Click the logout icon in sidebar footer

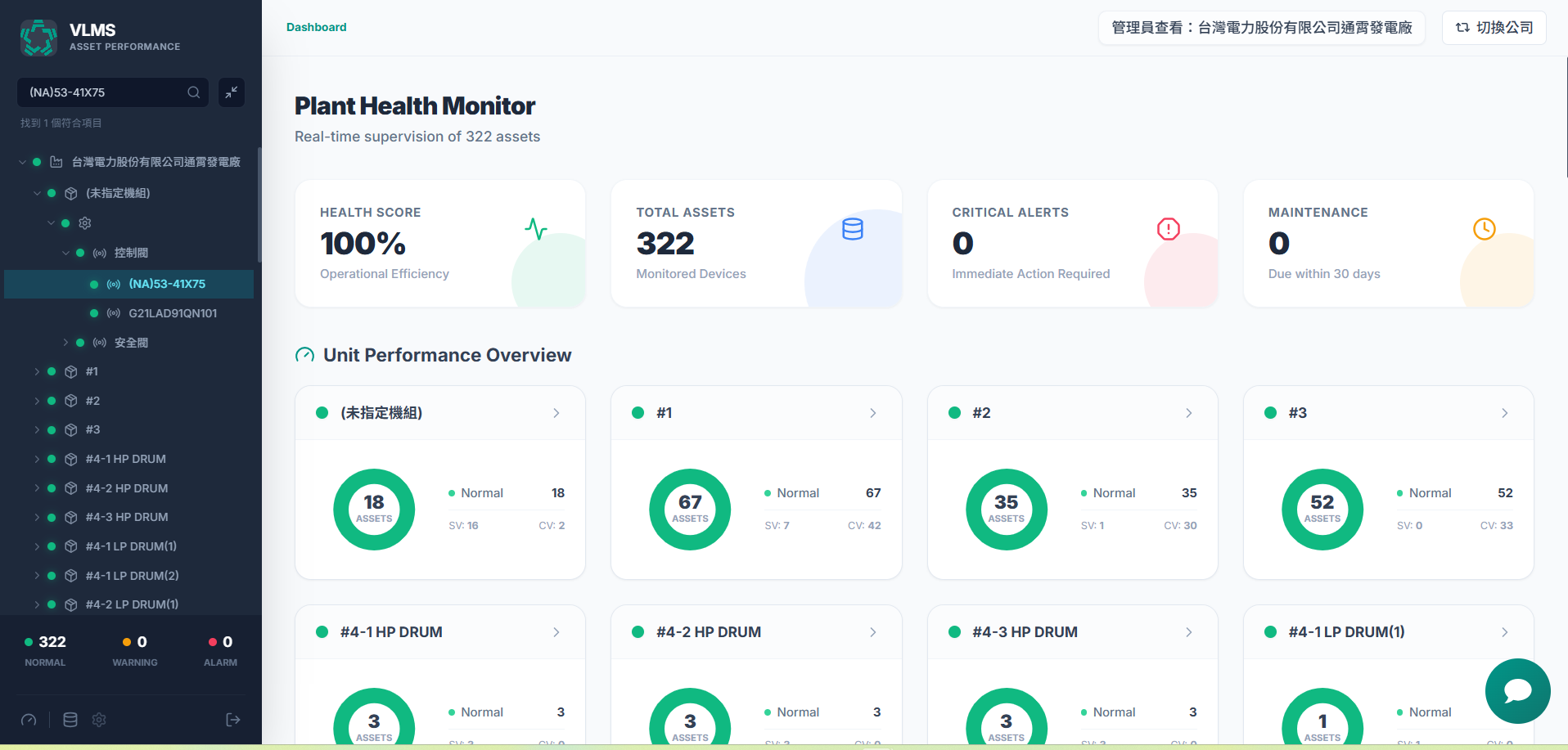233,720
